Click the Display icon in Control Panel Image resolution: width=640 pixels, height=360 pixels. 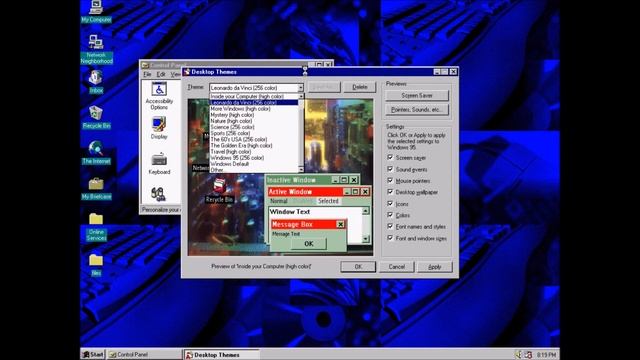(x=159, y=124)
